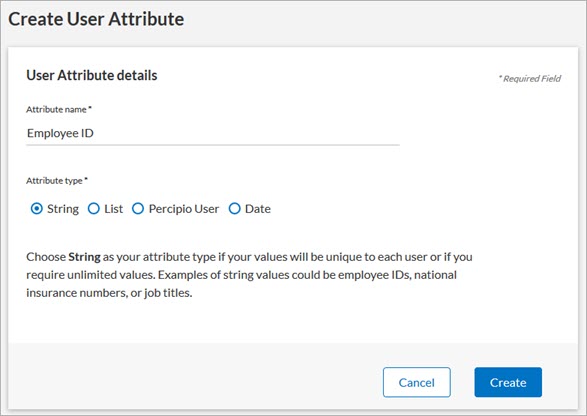Focus the Attribute name input field
The height and width of the screenshot is (416, 587).
[213, 133]
